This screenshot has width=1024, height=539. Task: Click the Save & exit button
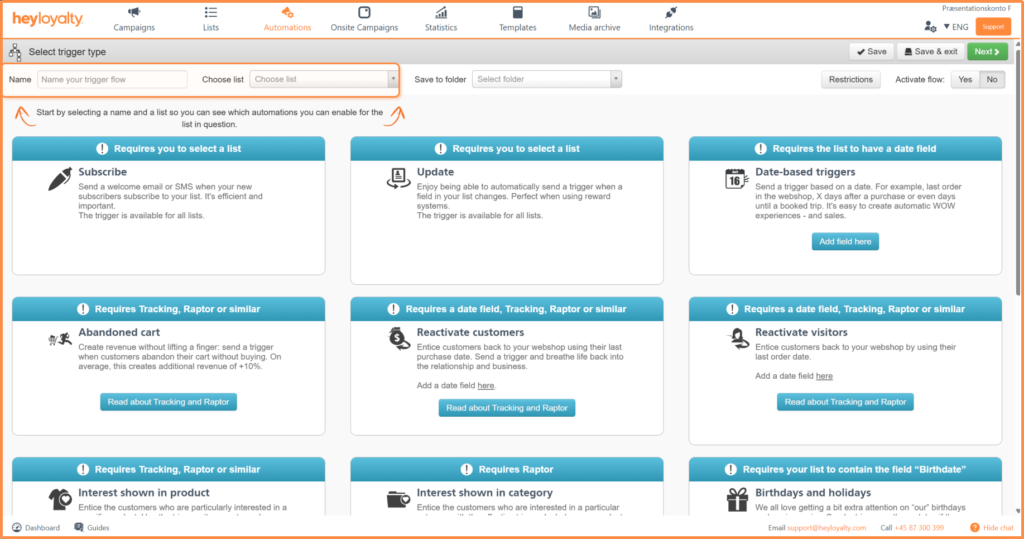pyautogui.click(x=929, y=51)
